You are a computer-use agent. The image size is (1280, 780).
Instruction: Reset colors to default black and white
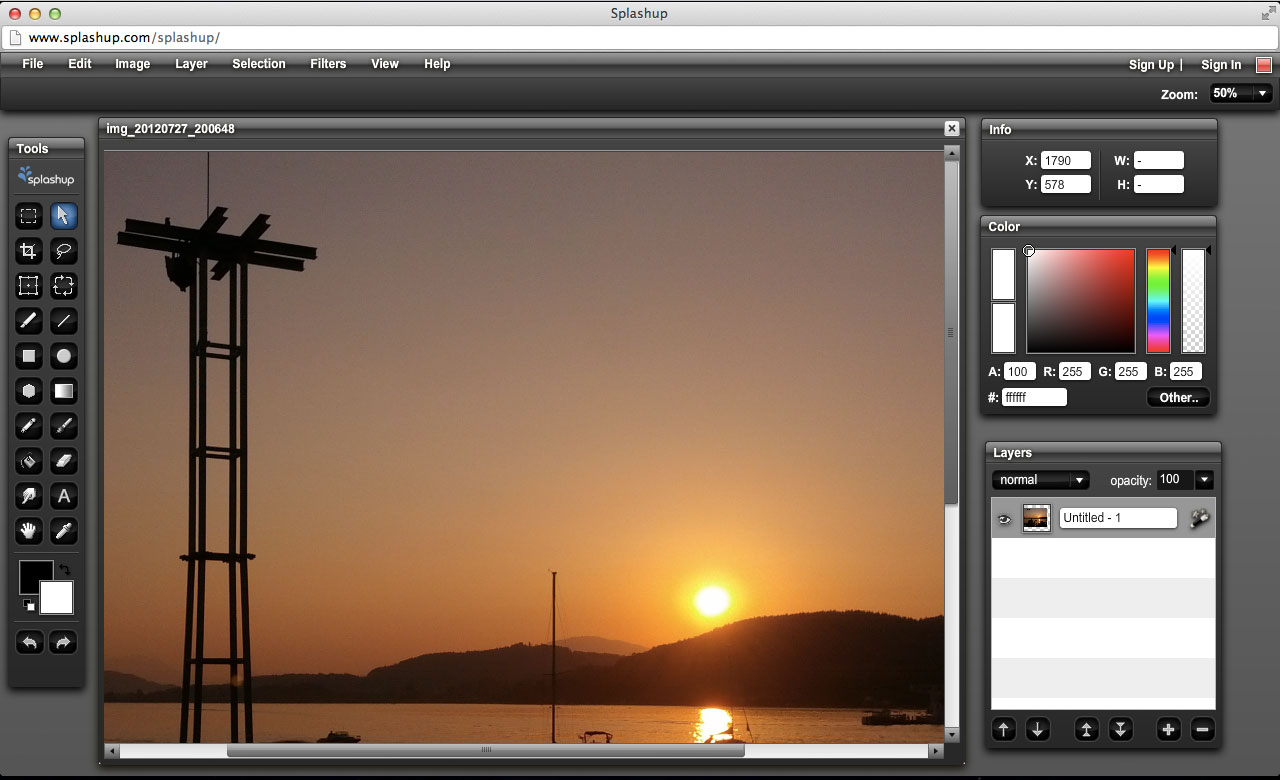pyautogui.click(x=28, y=605)
